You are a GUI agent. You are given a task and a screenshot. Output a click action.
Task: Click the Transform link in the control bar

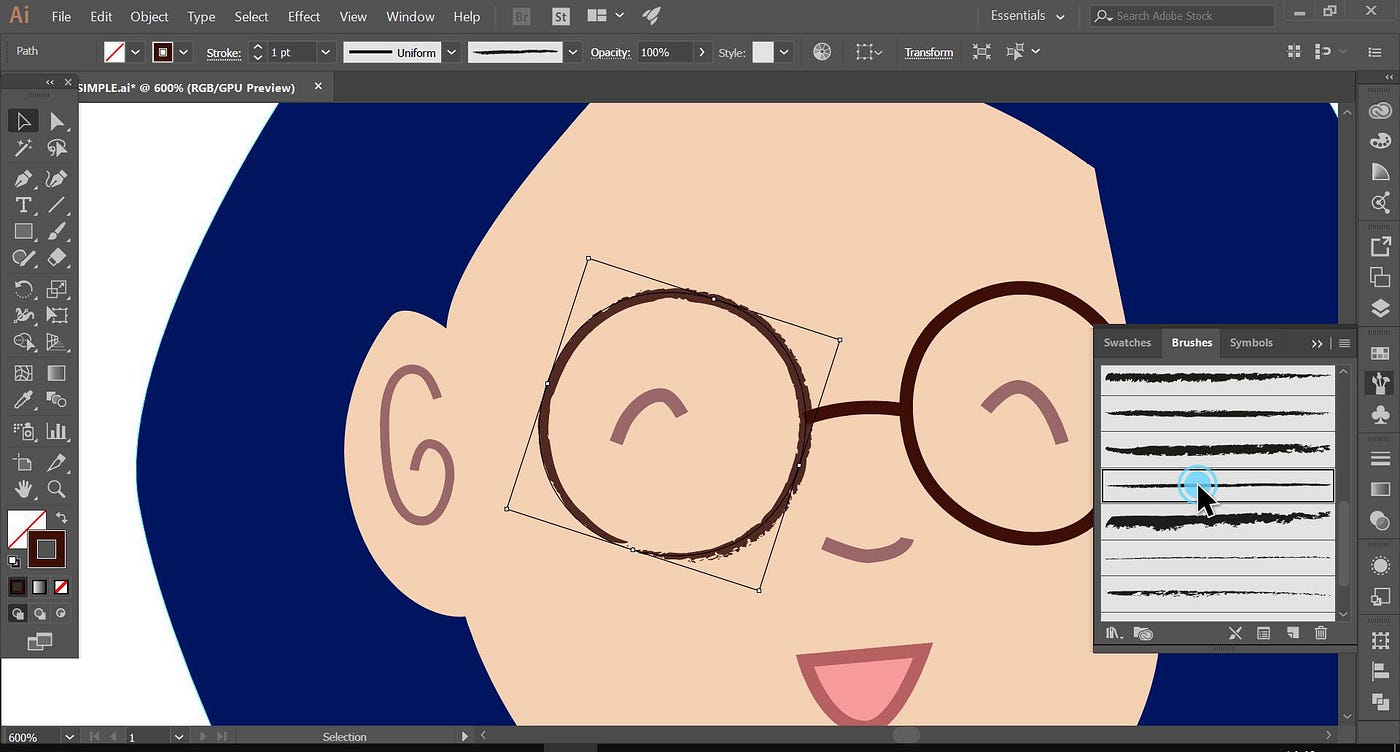point(928,51)
